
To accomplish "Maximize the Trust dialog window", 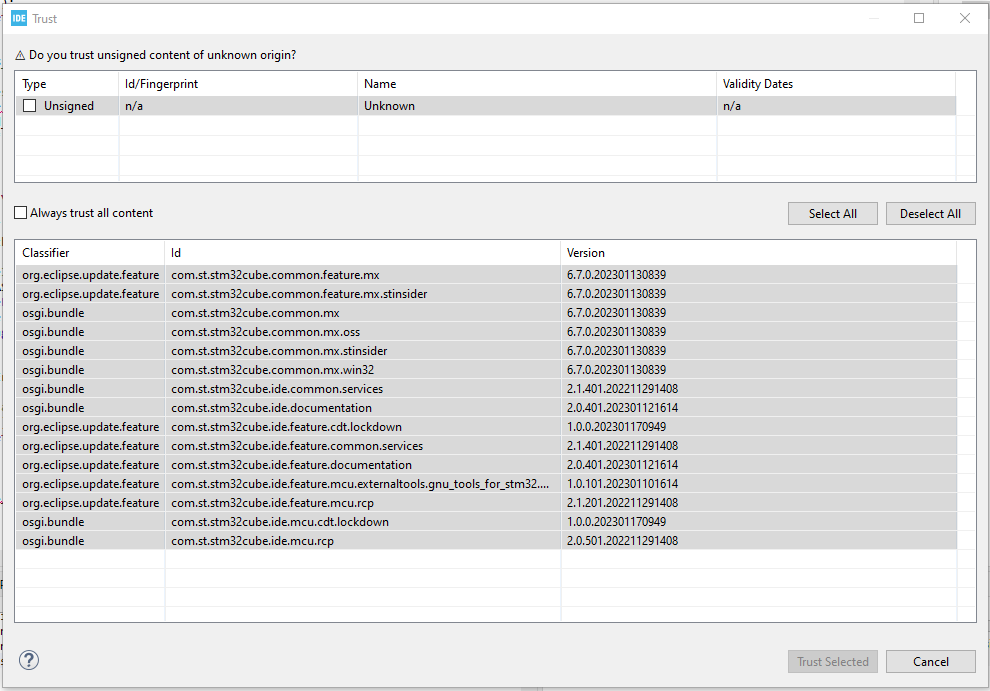I will click(919, 18).
